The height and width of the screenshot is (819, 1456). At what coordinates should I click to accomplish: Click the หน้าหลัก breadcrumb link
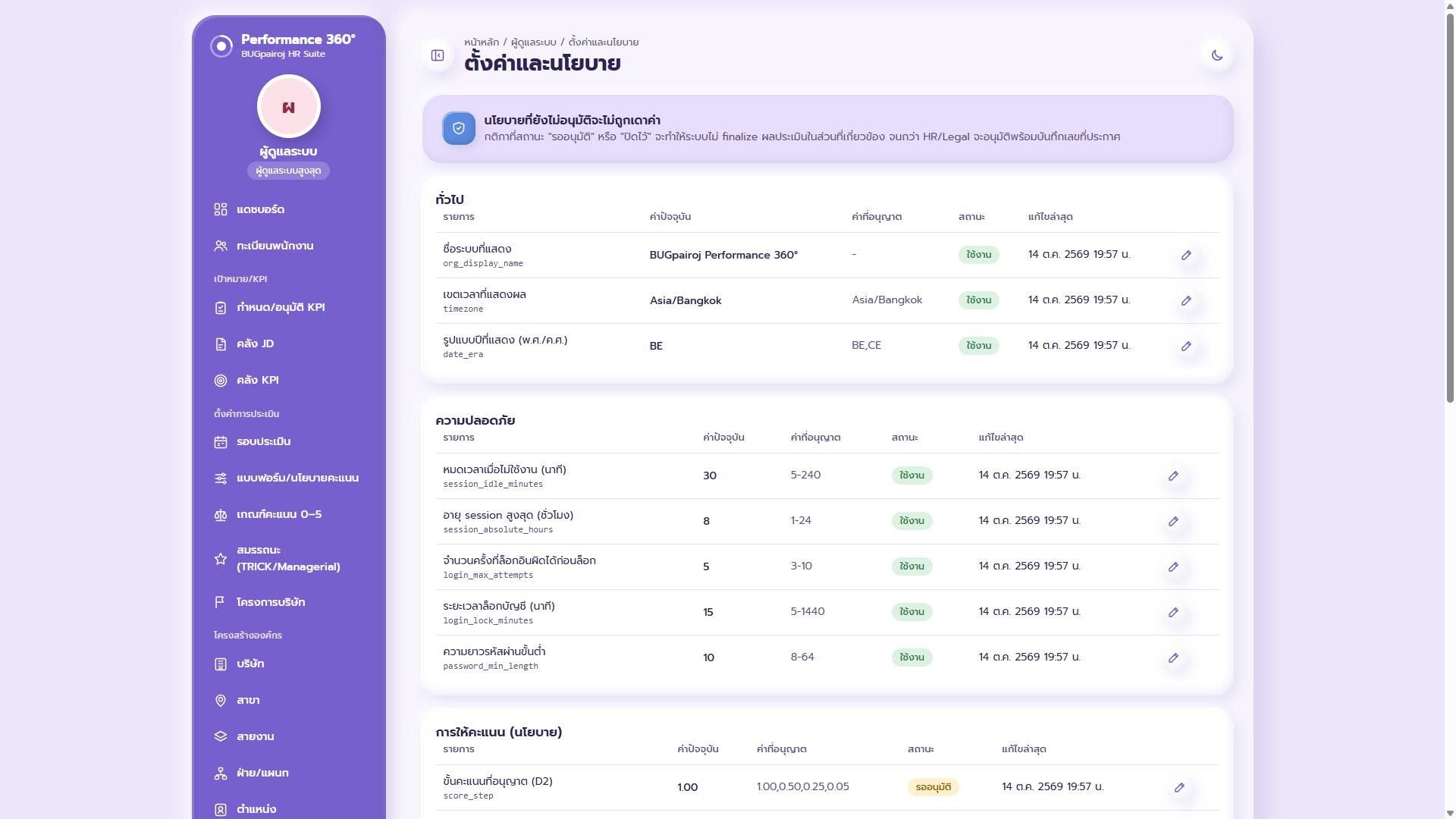[482, 42]
